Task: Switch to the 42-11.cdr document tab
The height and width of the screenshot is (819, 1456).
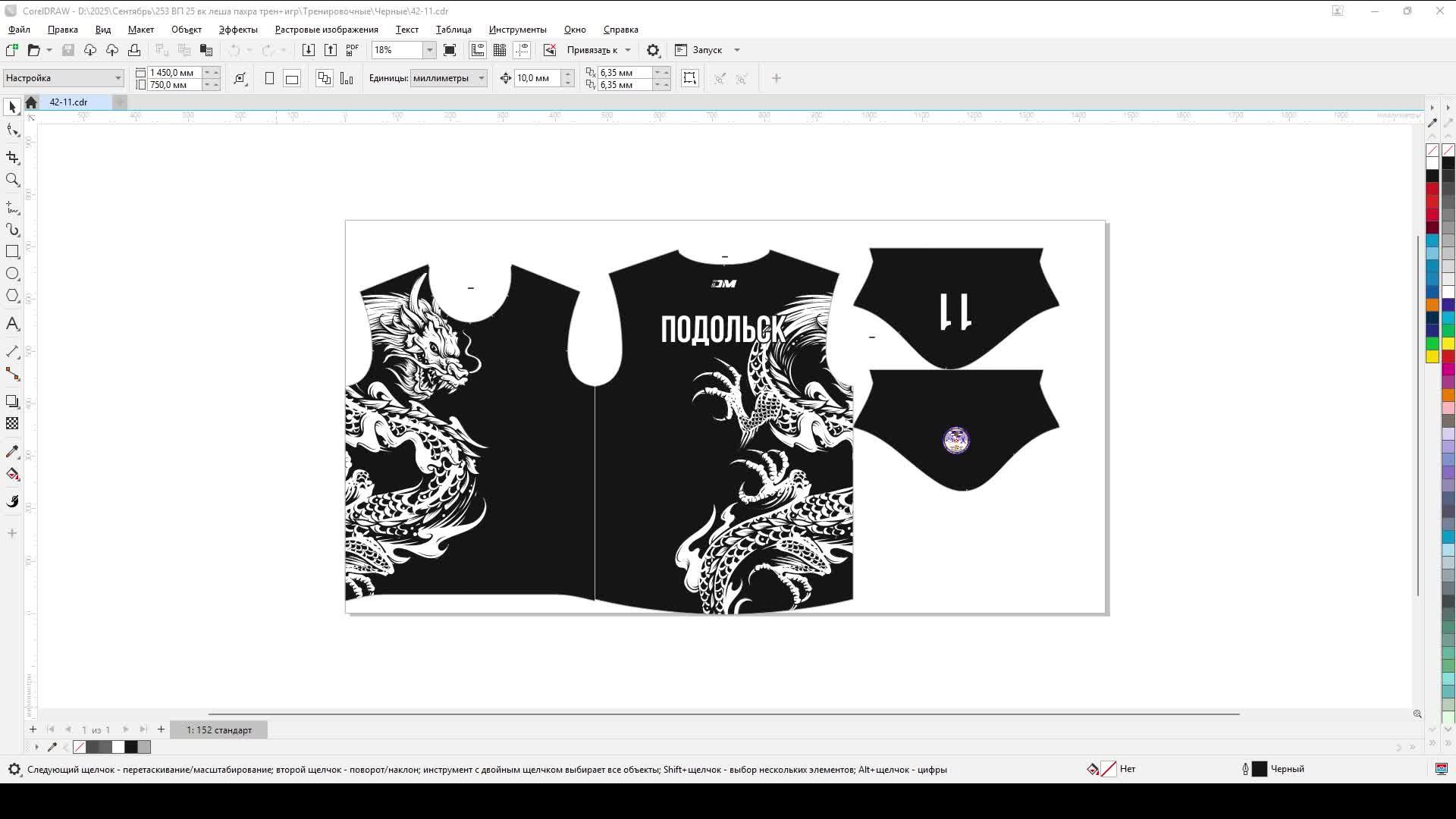Action: pos(69,102)
